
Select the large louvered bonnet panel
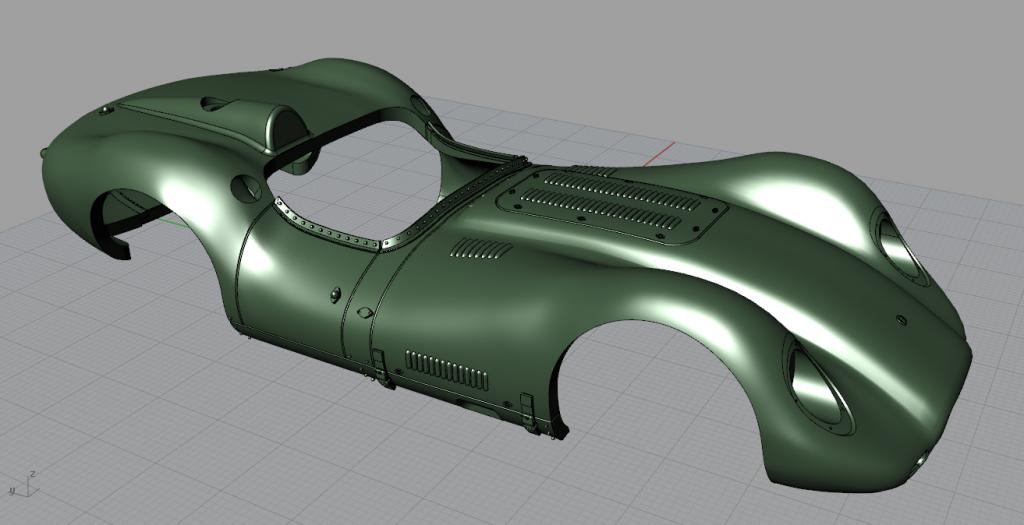612,204
